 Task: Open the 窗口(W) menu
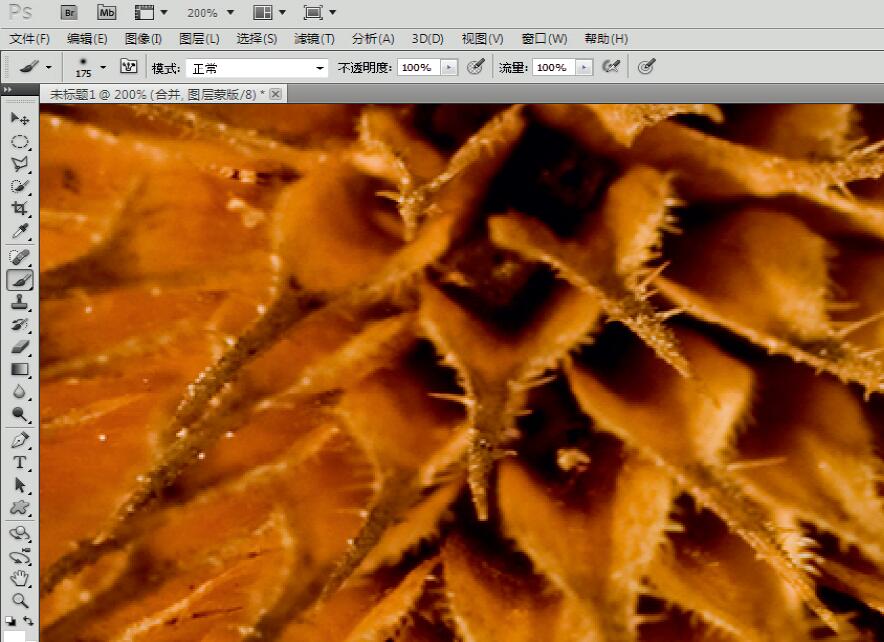click(544, 39)
